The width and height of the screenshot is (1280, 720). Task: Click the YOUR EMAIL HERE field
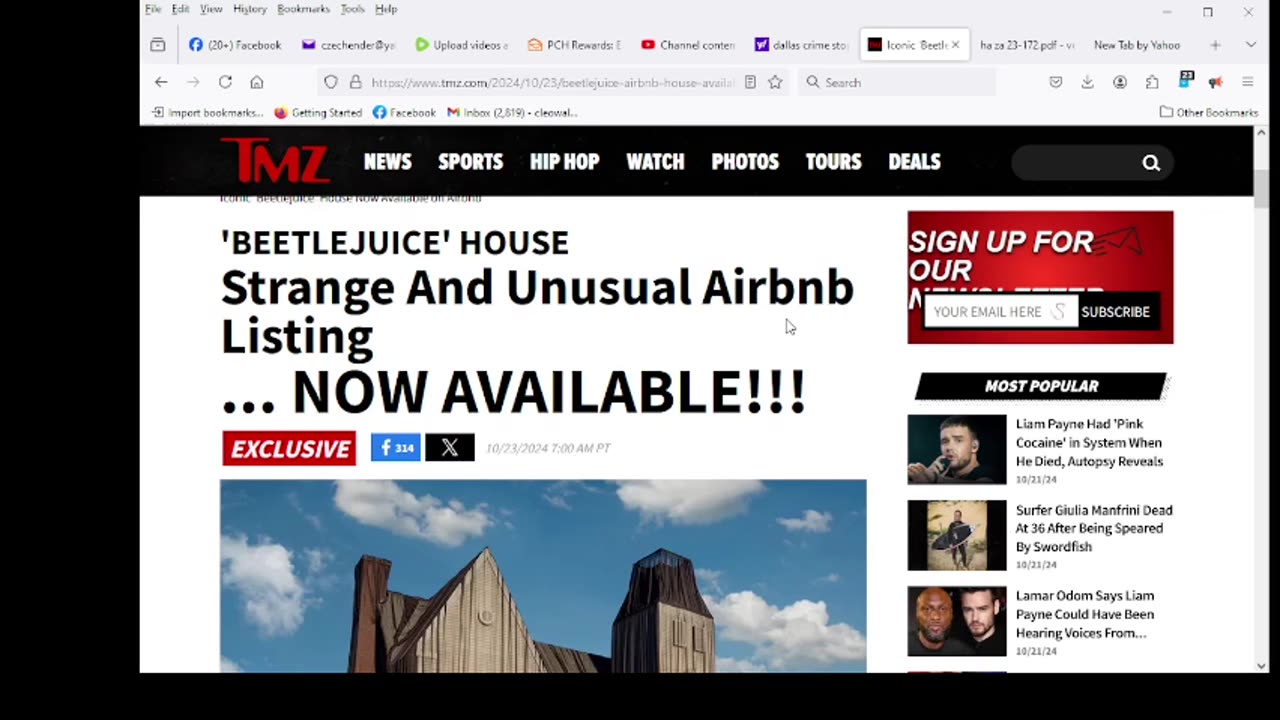pyautogui.click(x=1000, y=312)
